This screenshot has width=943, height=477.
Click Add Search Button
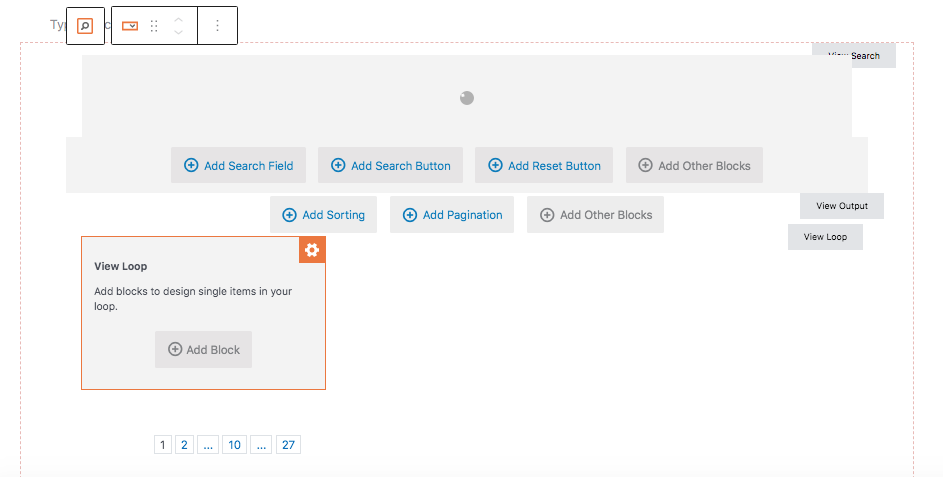click(390, 165)
